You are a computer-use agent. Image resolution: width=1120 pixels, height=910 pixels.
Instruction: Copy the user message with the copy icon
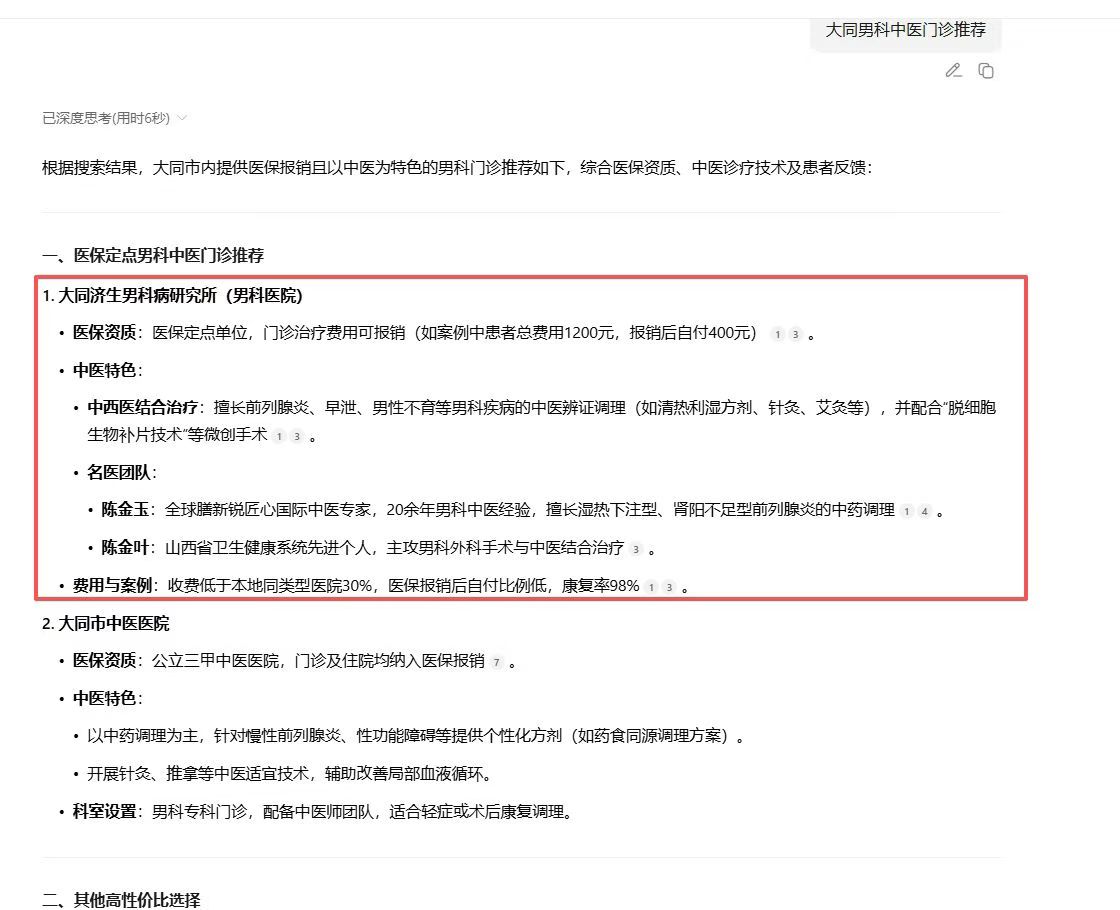(x=986, y=70)
